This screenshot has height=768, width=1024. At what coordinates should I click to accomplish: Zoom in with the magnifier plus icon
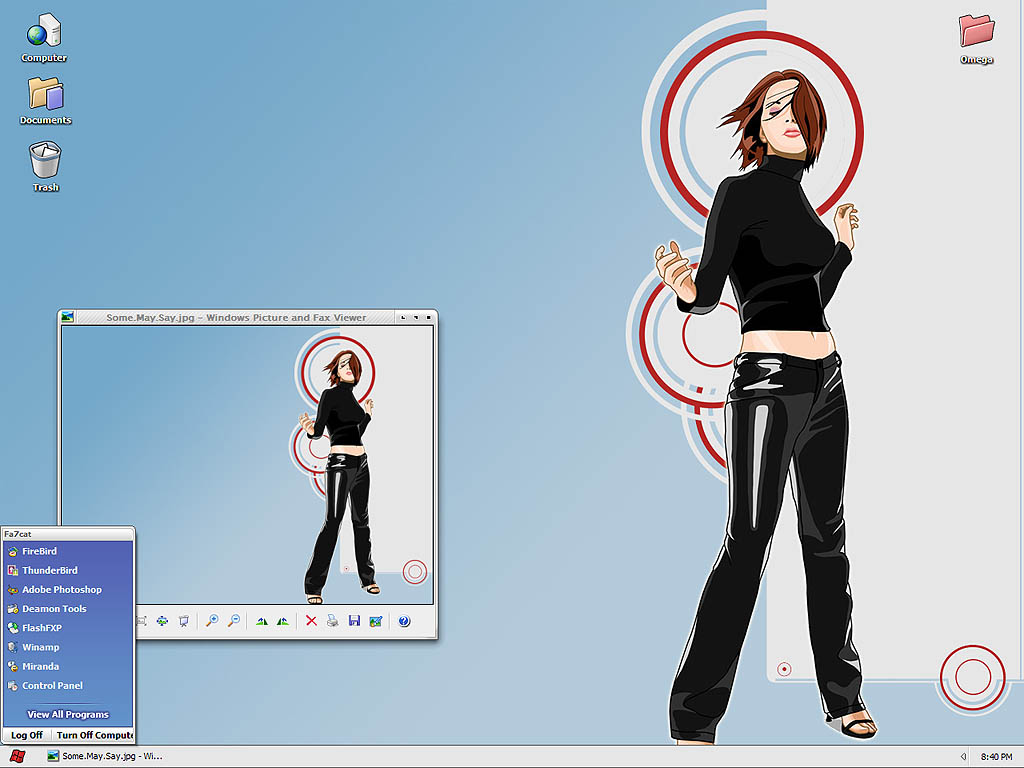212,621
